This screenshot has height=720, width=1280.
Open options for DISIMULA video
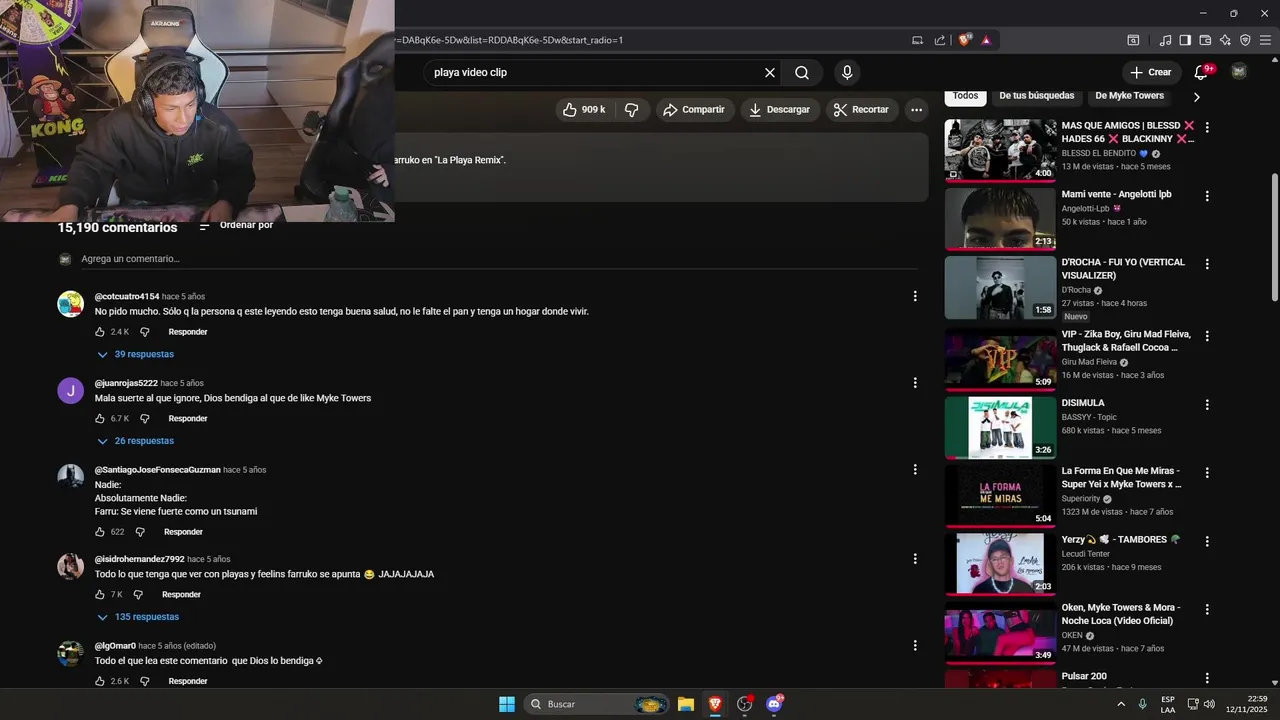(x=1207, y=403)
